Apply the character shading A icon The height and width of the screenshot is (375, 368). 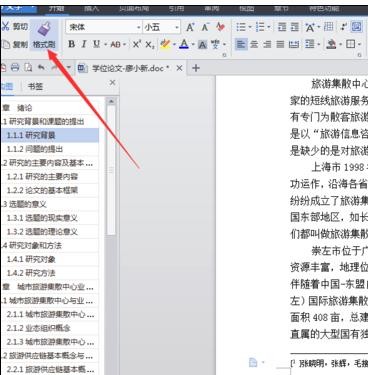202,44
